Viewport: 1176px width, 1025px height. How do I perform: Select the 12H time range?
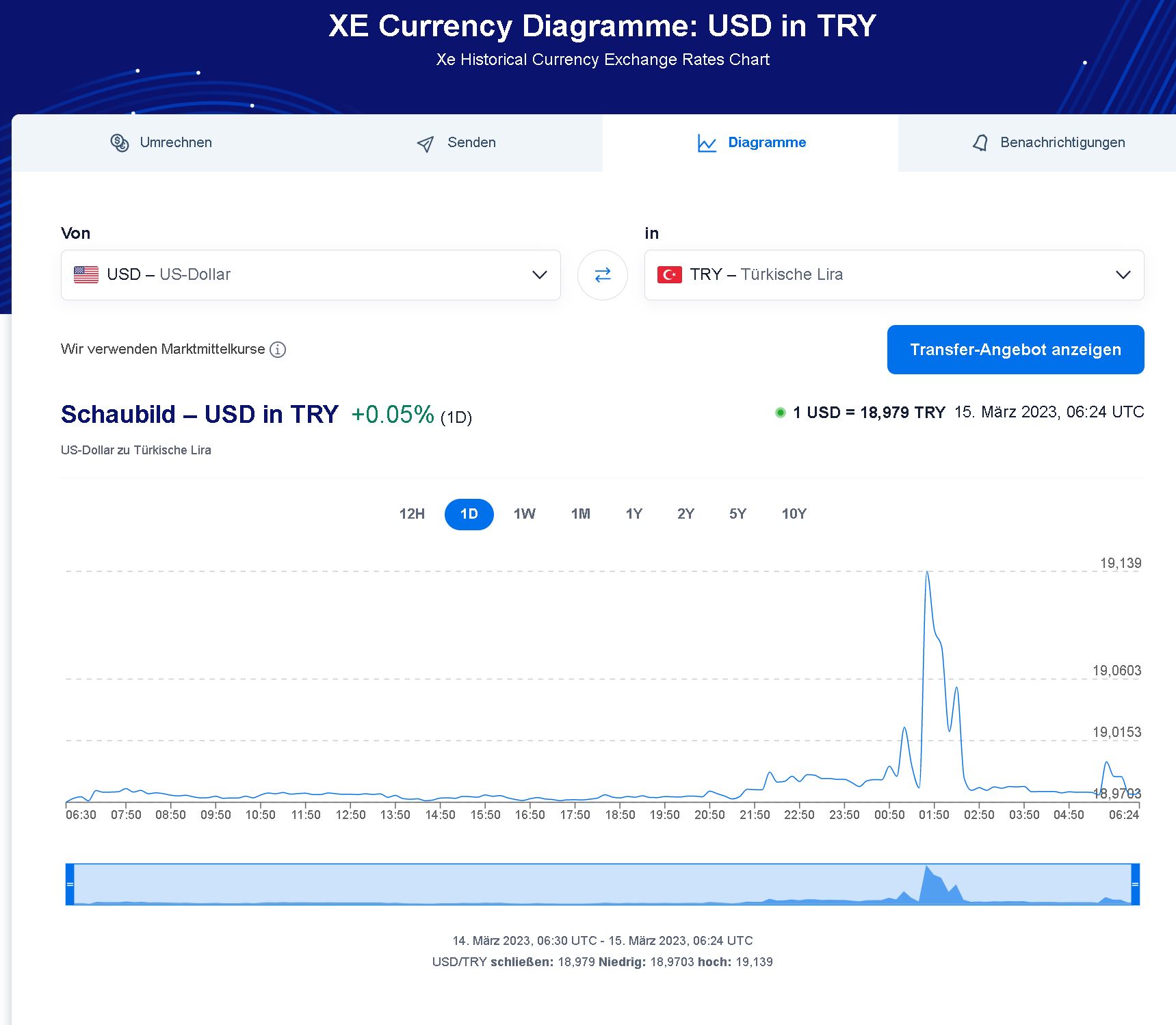click(x=412, y=514)
